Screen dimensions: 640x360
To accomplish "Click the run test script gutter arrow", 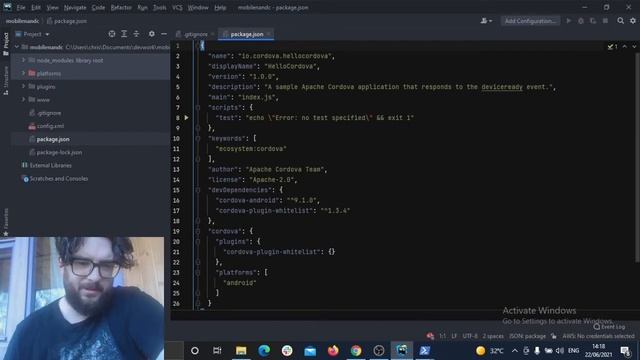I will pos(187,118).
